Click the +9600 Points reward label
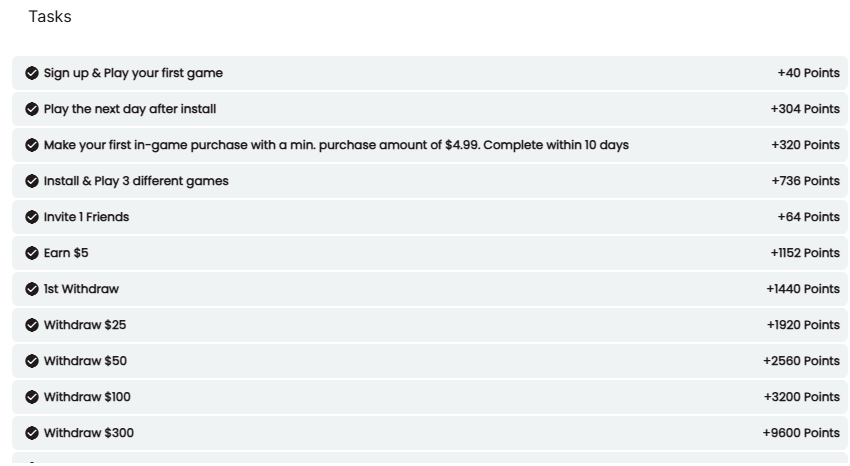 [801, 433]
